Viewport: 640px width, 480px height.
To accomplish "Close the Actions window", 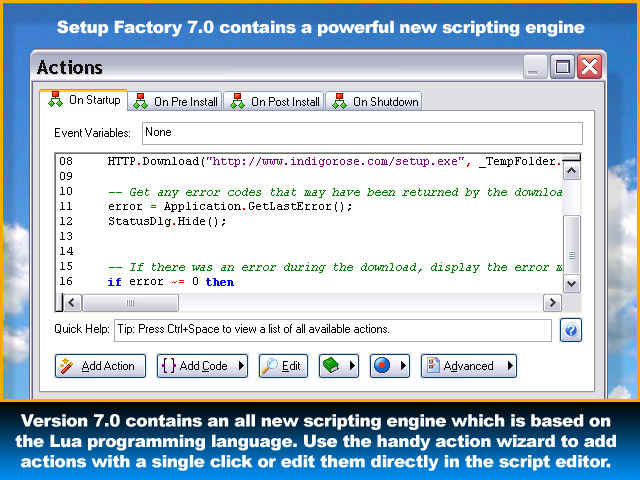I will pyautogui.click(x=590, y=67).
